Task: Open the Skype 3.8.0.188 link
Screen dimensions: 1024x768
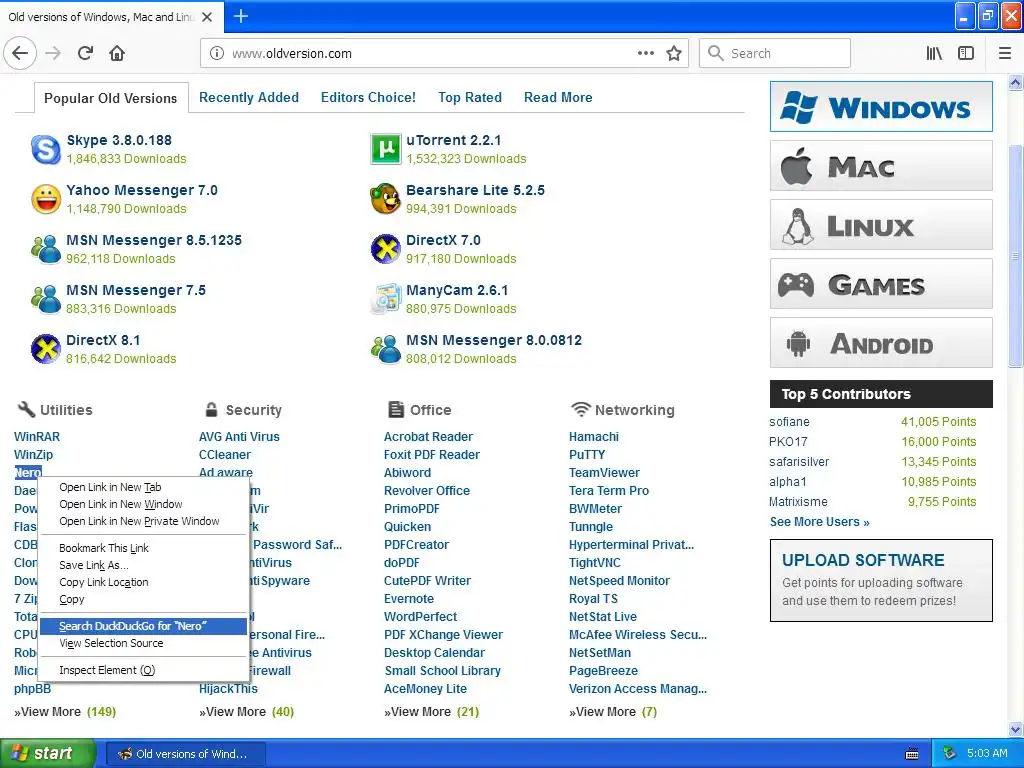Action: 119,140
